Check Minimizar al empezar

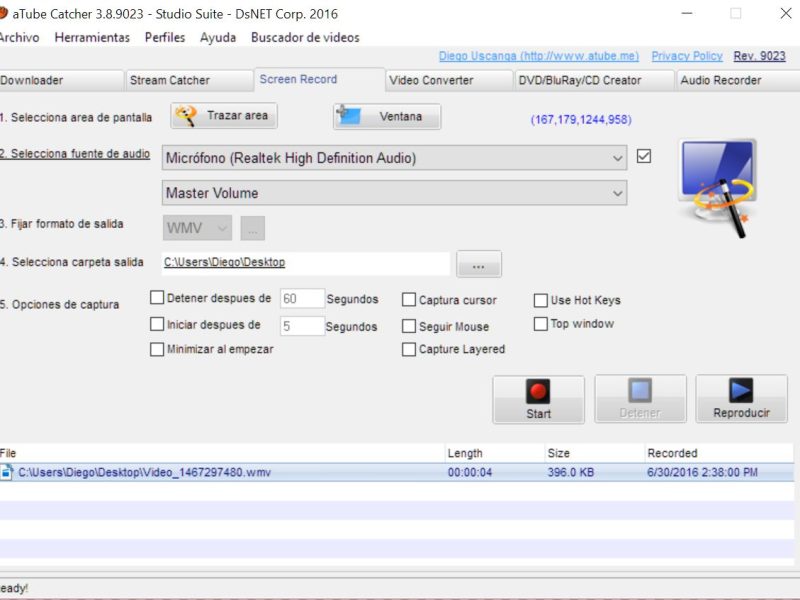click(157, 349)
